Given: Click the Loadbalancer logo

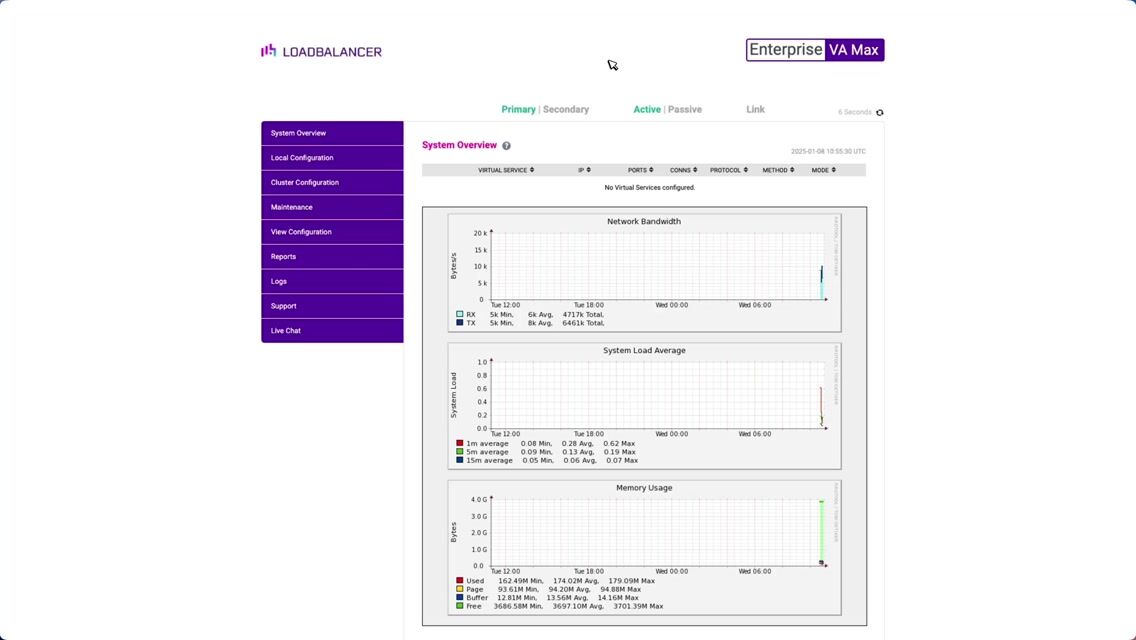Looking at the screenshot, I should (321, 51).
